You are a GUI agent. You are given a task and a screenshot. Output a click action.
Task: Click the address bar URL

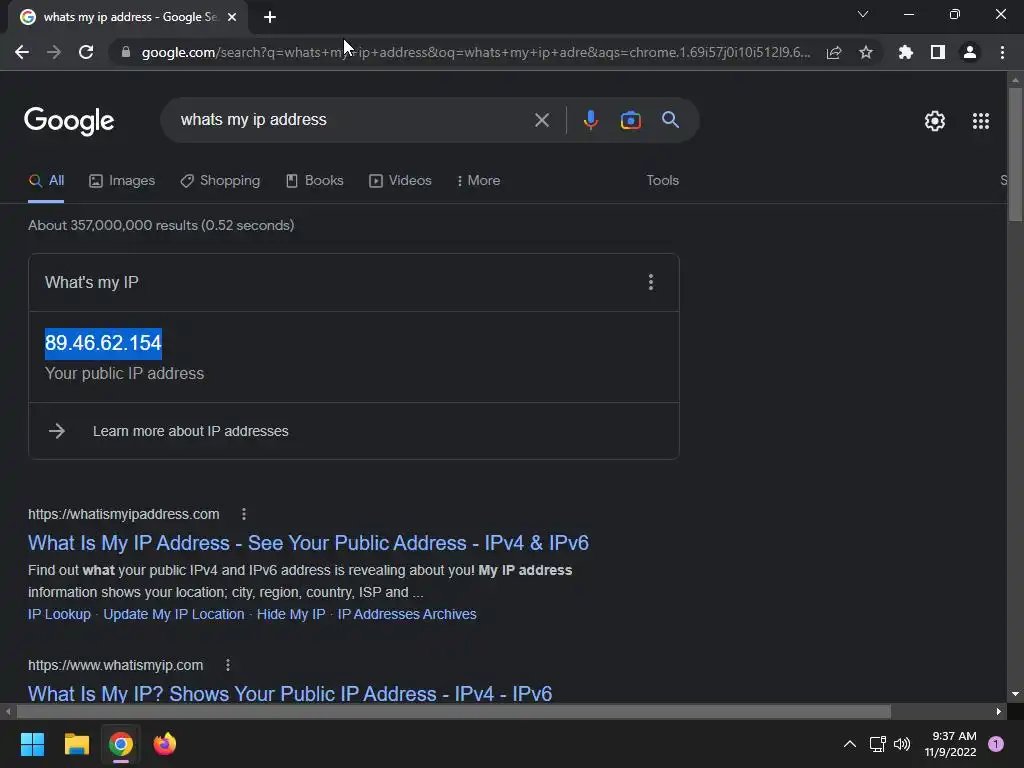475,52
